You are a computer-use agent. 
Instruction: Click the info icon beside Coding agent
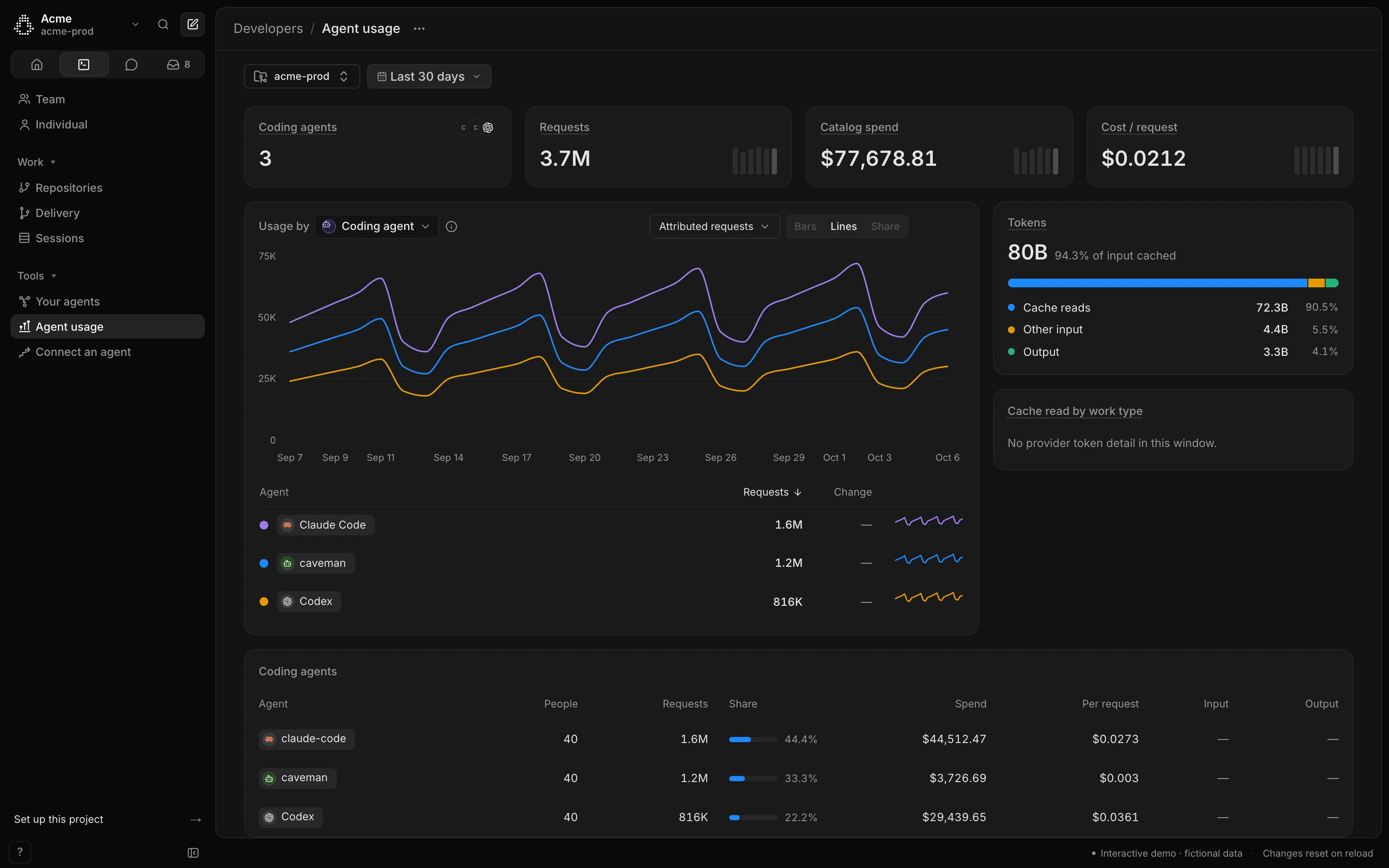coord(451,226)
